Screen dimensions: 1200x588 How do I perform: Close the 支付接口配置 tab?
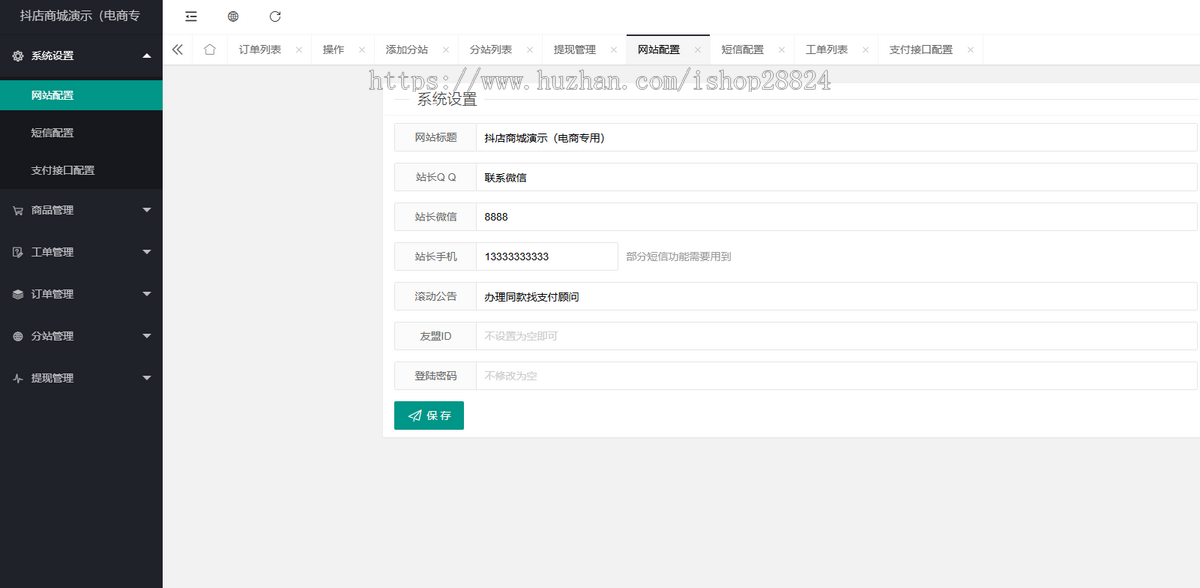coord(970,50)
